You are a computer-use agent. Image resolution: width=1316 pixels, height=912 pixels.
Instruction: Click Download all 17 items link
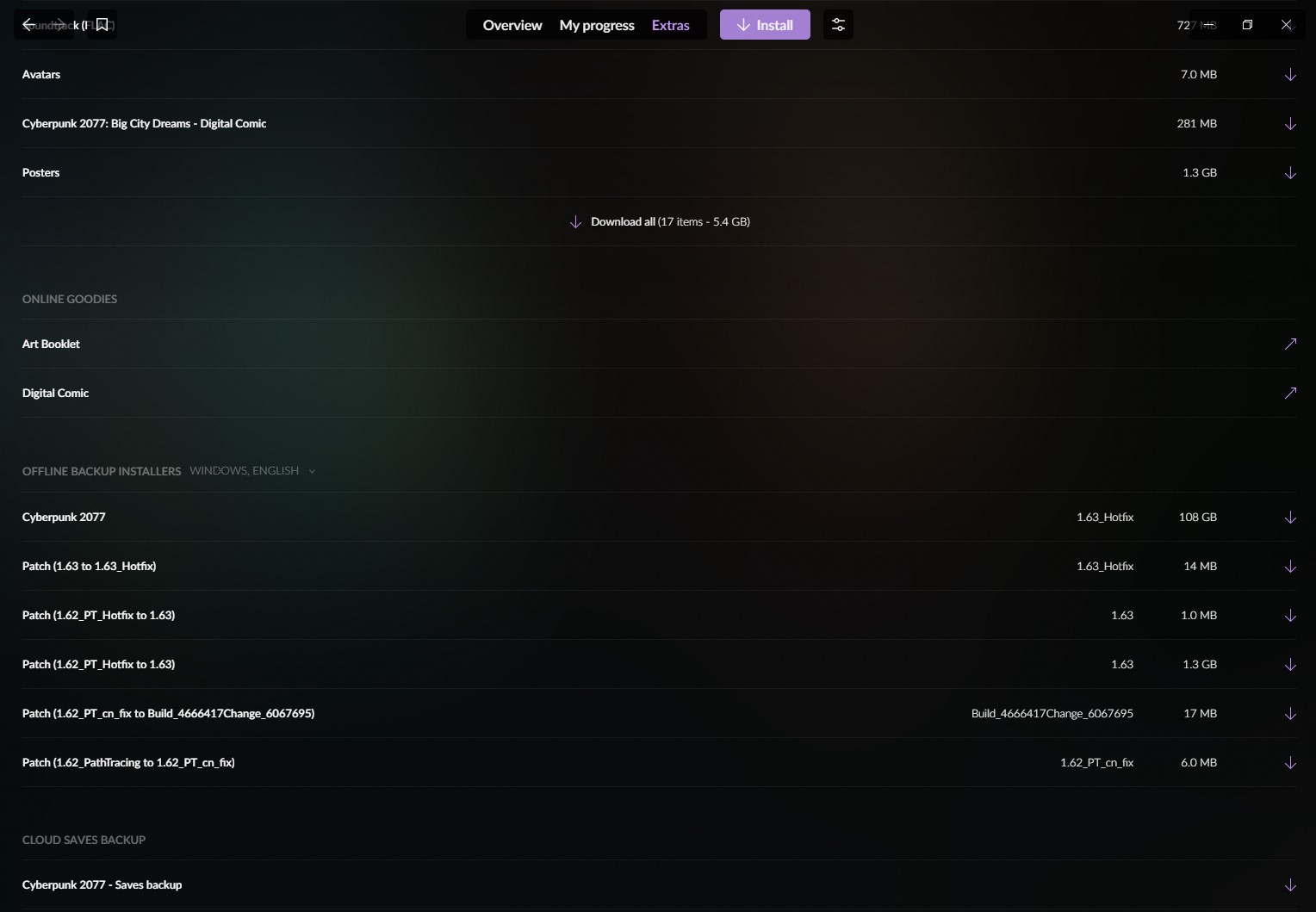coord(660,222)
